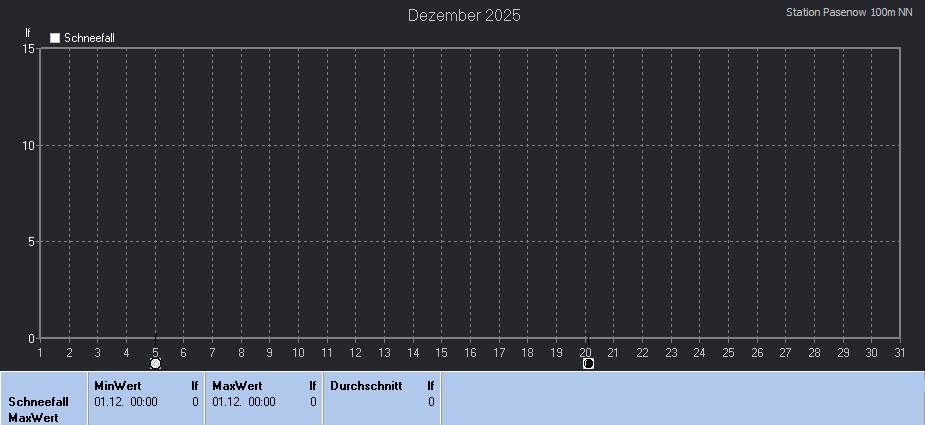Click the Station Pasenow 100m NN label
Viewport: 925px width, 425px height.
pos(849,13)
